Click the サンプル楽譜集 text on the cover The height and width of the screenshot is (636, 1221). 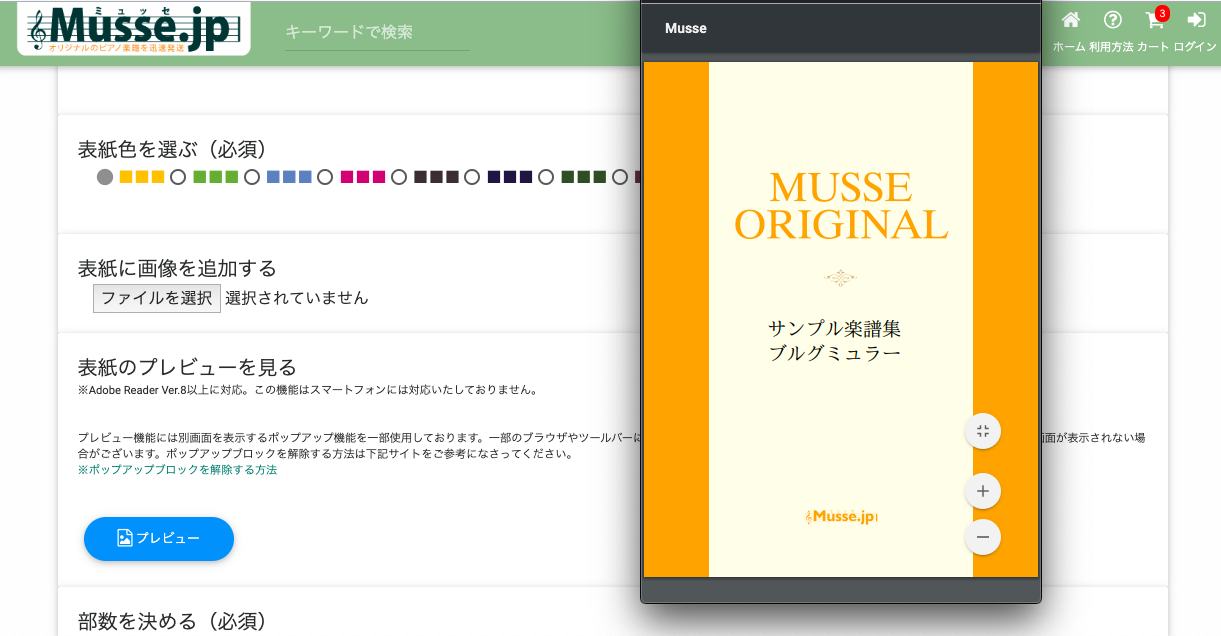pos(835,328)
